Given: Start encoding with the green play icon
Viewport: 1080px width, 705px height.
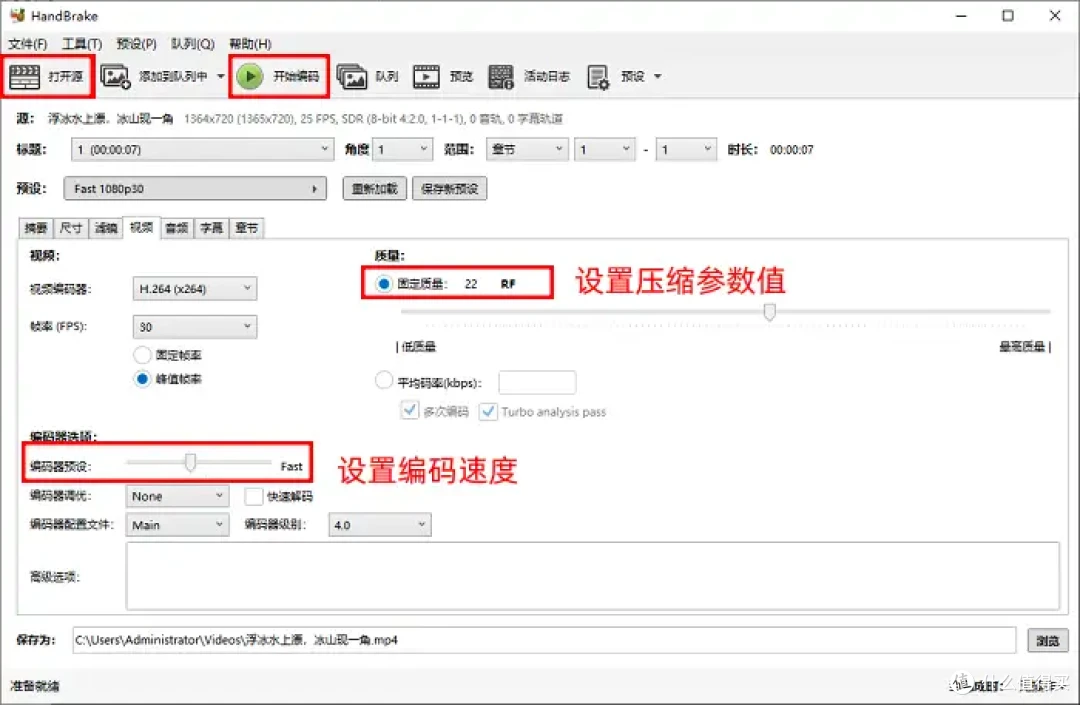Looking at the screenshot, I should pos(250,76).
